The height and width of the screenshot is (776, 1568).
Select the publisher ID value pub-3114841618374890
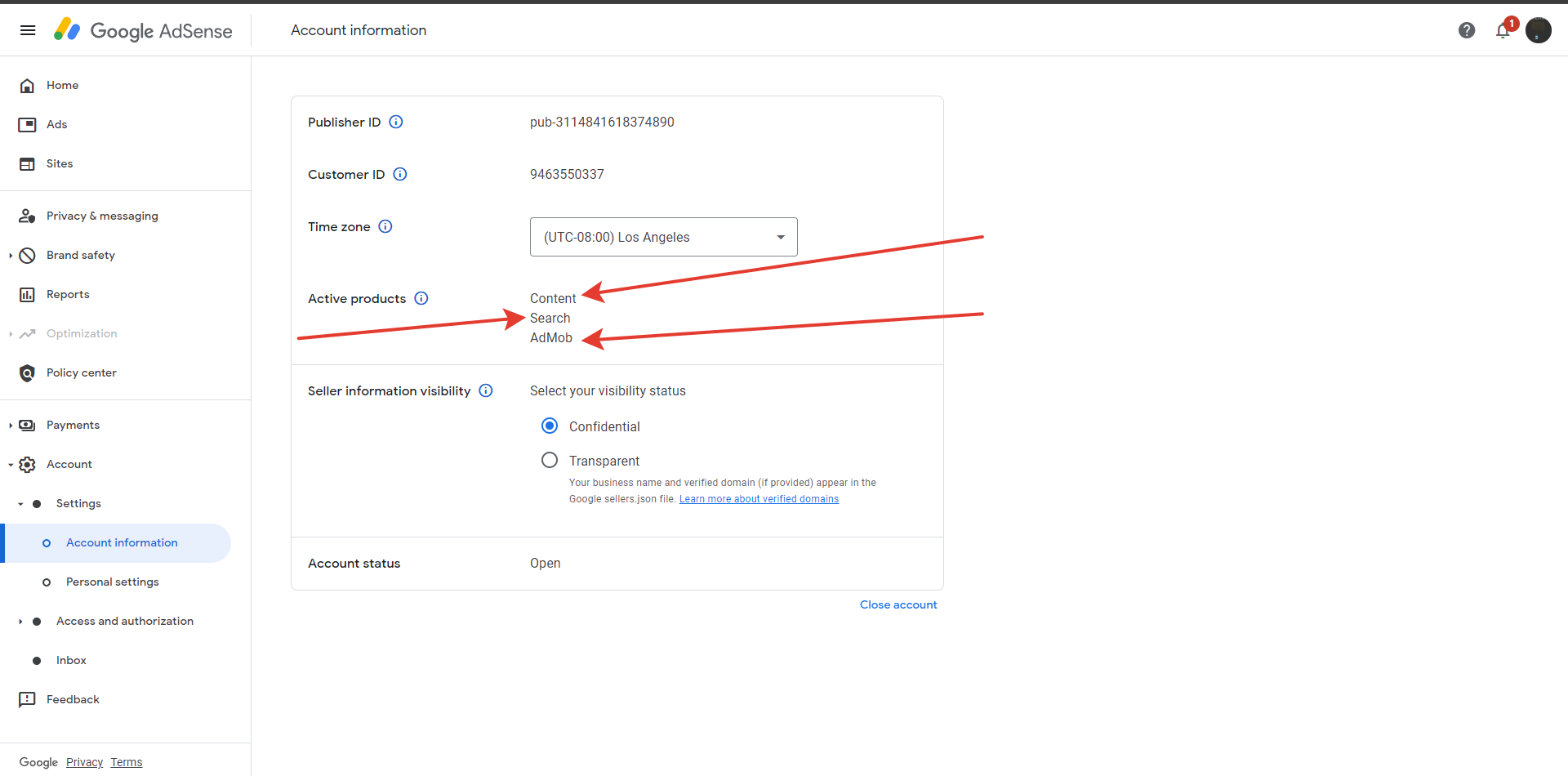(602, 122)
